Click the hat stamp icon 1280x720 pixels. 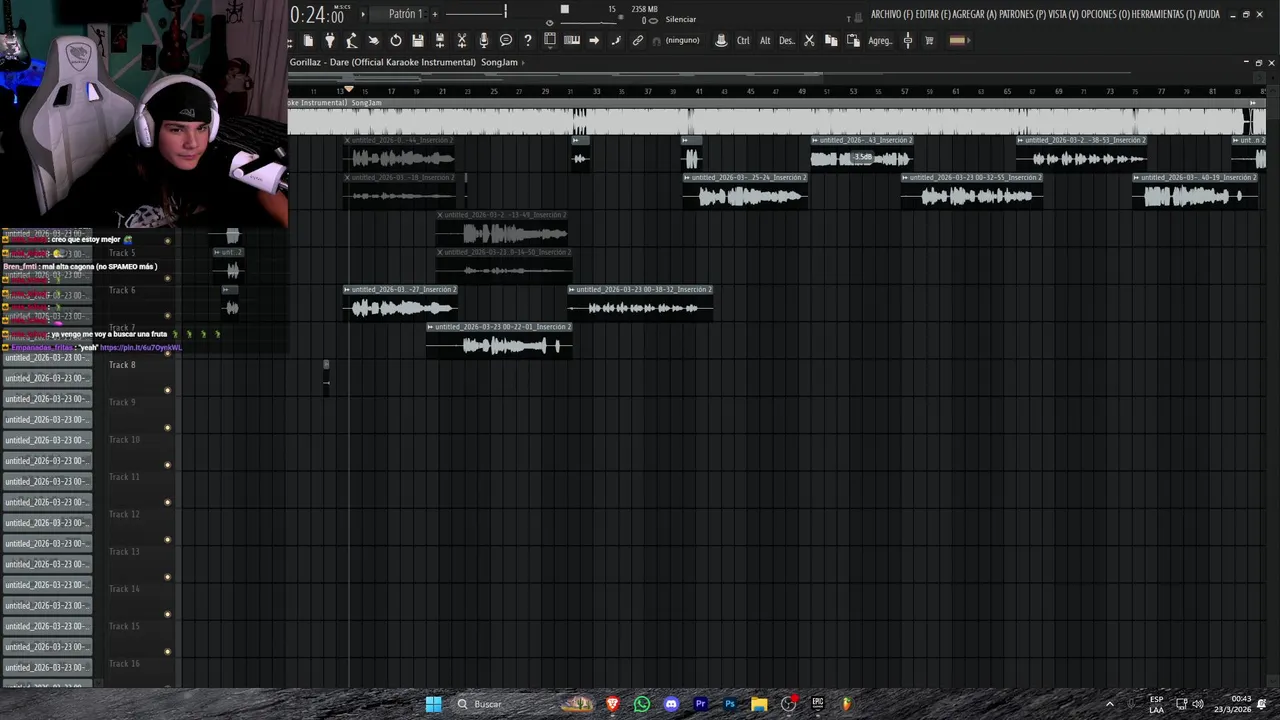(721, 40)
